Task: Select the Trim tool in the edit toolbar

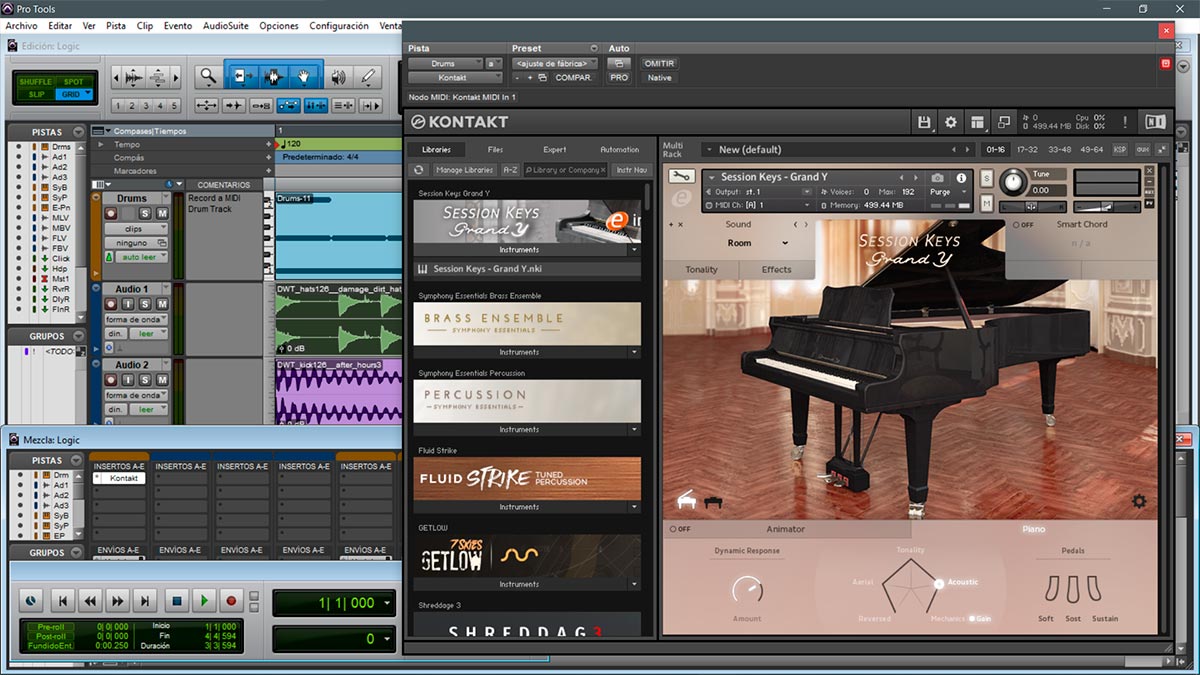Action: point(241,77)
